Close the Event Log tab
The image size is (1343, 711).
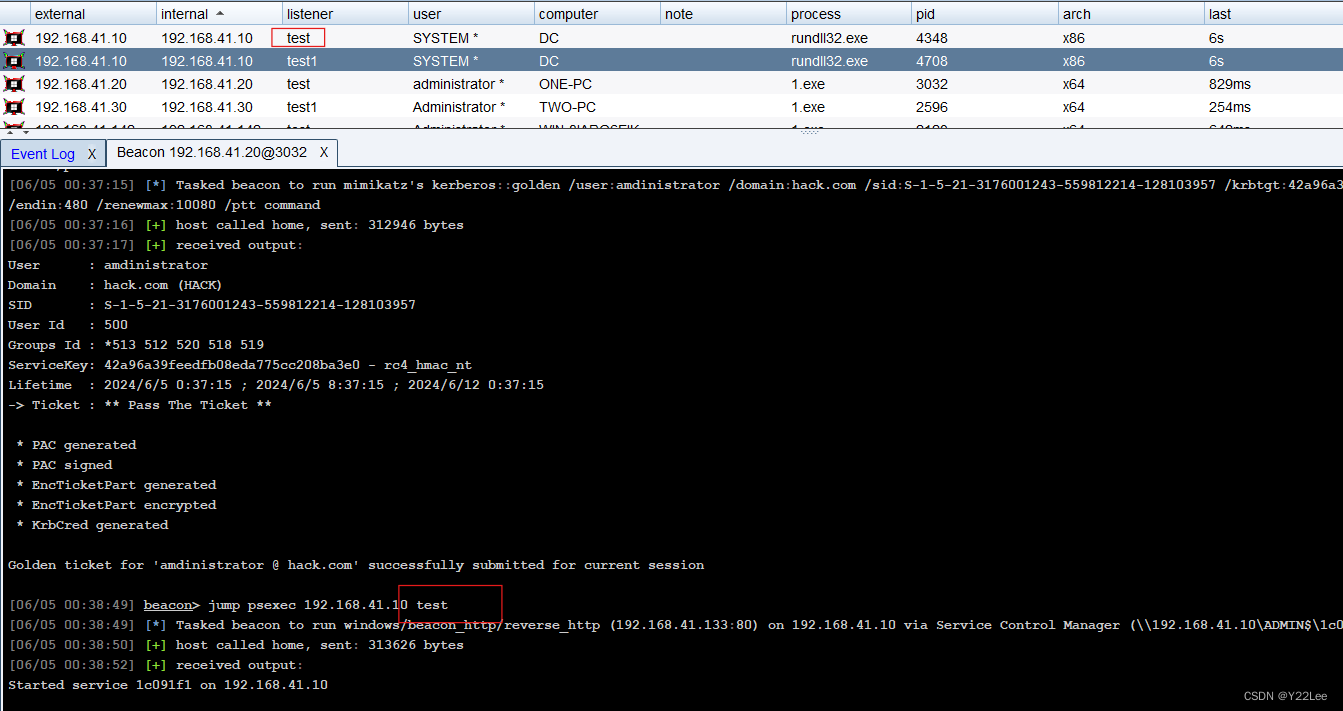[x=91, y=154]
